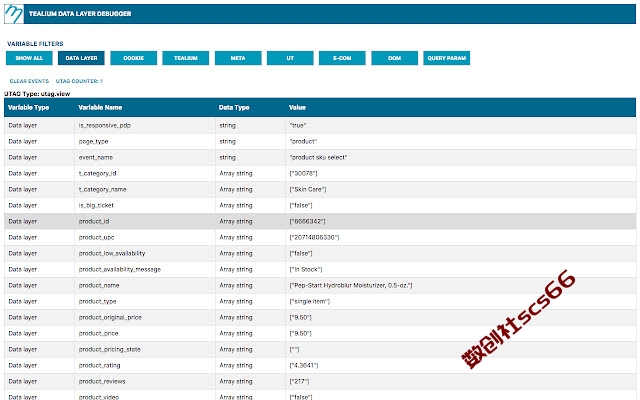The width and height of the screenshot is (640, 400).
Task: Filter variables by UT
Action: tap(290, 58)
